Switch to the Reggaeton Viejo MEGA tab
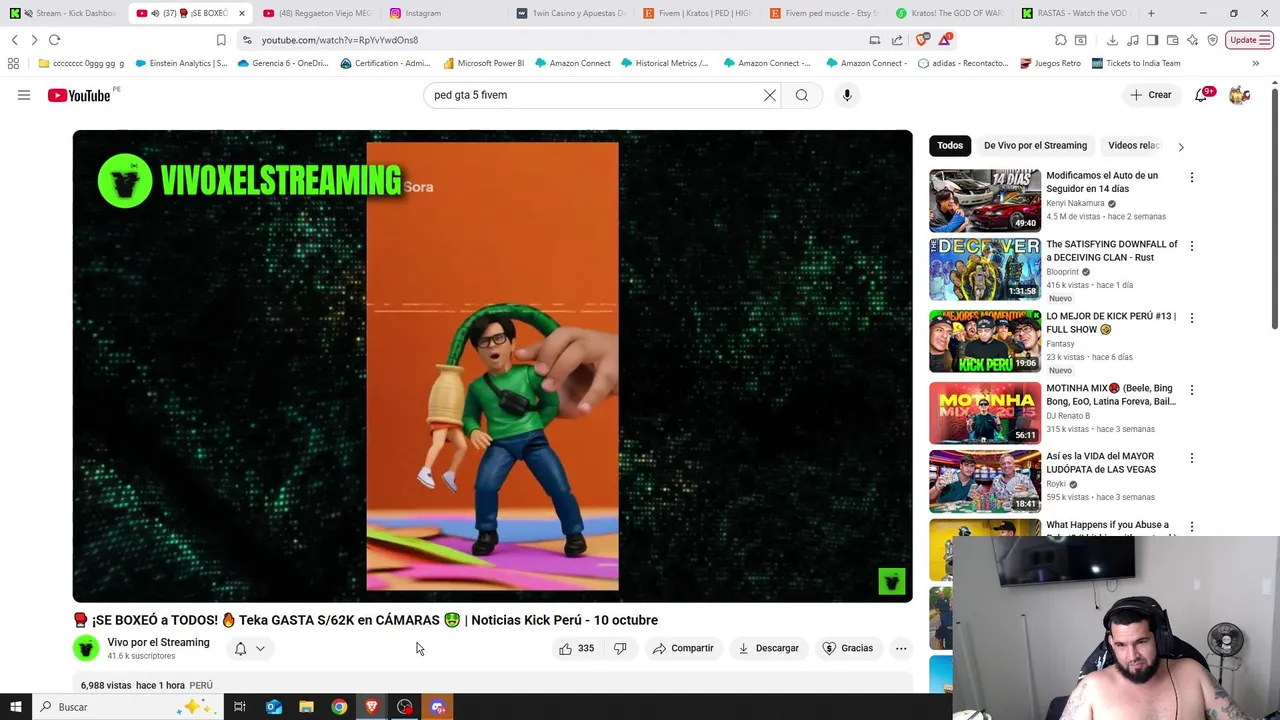Viewport: 1280px width, 720px height. pyautogui.click(x=318, y=13)
